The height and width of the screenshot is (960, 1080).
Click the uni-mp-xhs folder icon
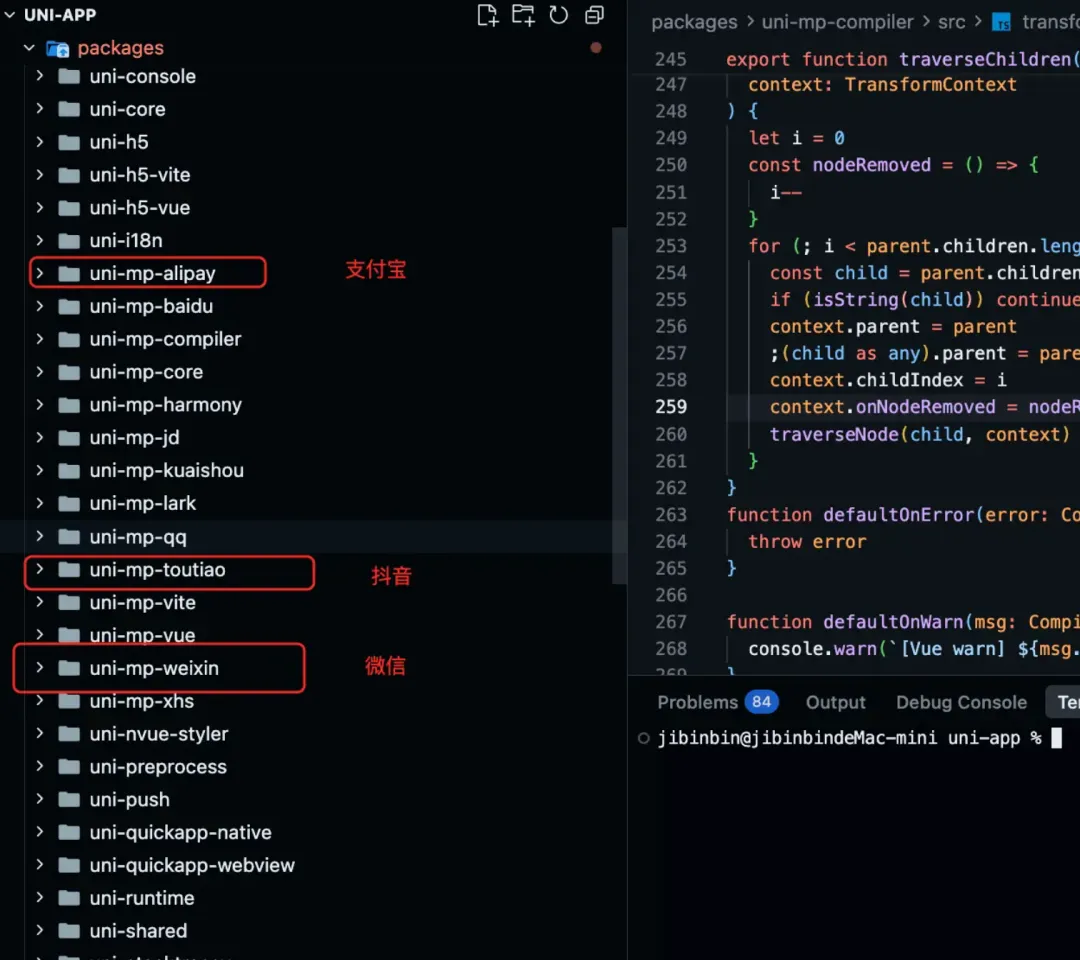tap(69, 701)
